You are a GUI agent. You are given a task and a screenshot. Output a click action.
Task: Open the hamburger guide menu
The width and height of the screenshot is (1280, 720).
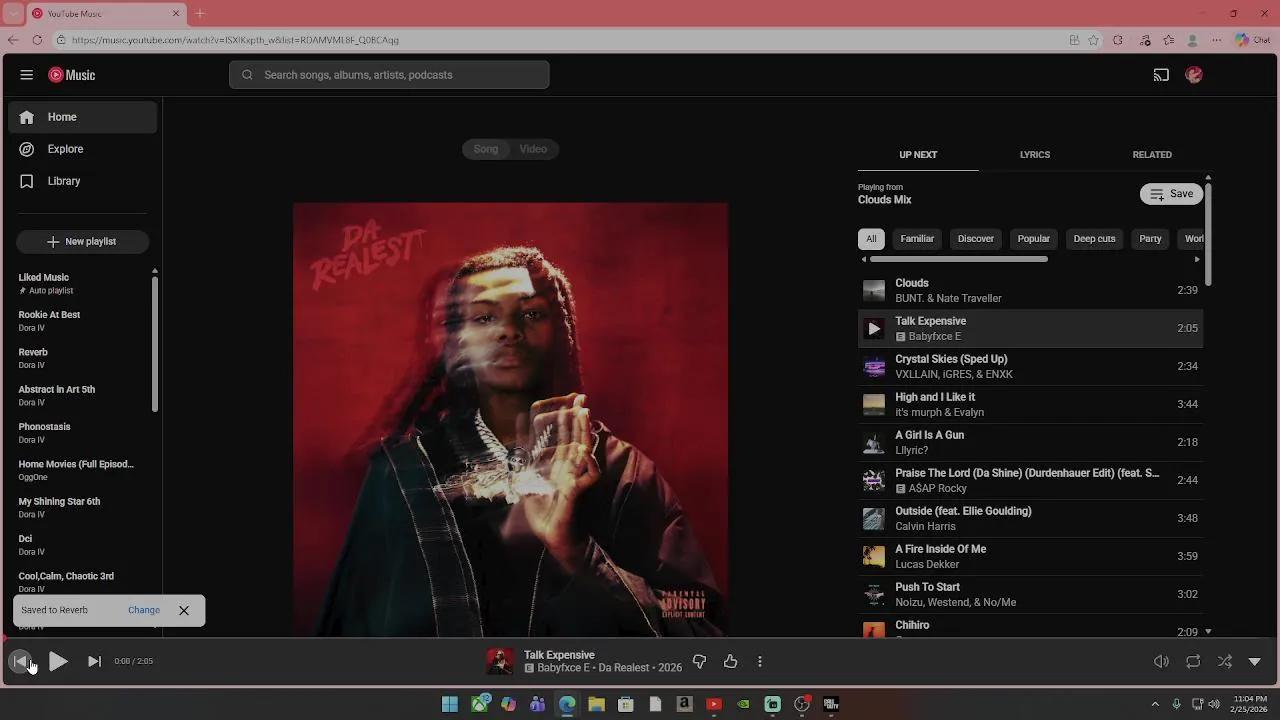click(x=27, y=75)
